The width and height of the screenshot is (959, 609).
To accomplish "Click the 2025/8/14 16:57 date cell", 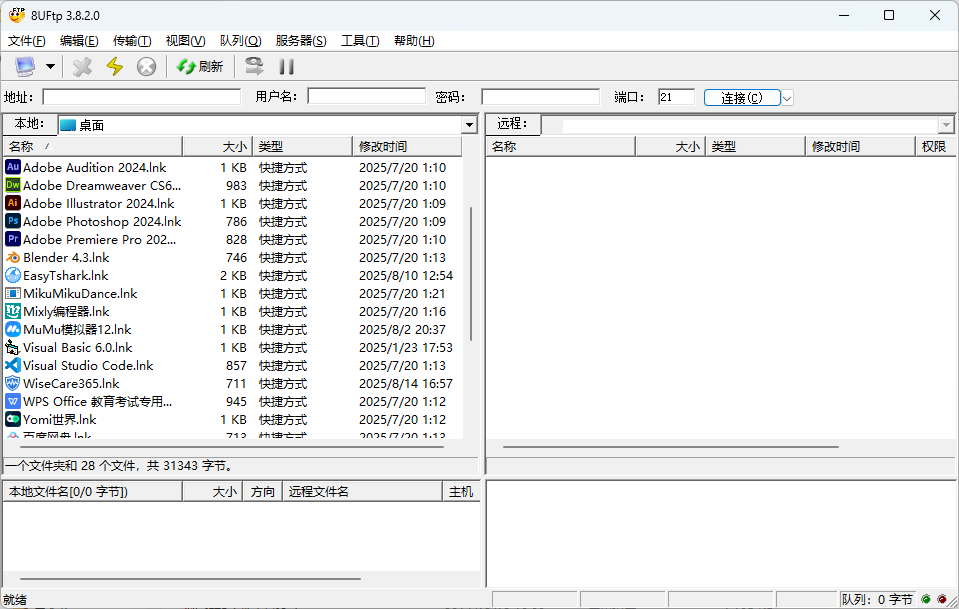I will point(405,383).
